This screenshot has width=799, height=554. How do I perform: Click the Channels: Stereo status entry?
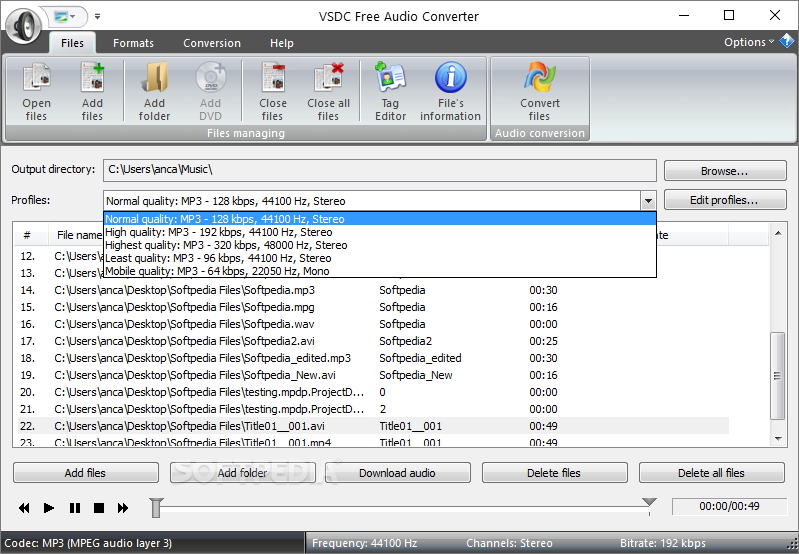[x=509, y=543]
